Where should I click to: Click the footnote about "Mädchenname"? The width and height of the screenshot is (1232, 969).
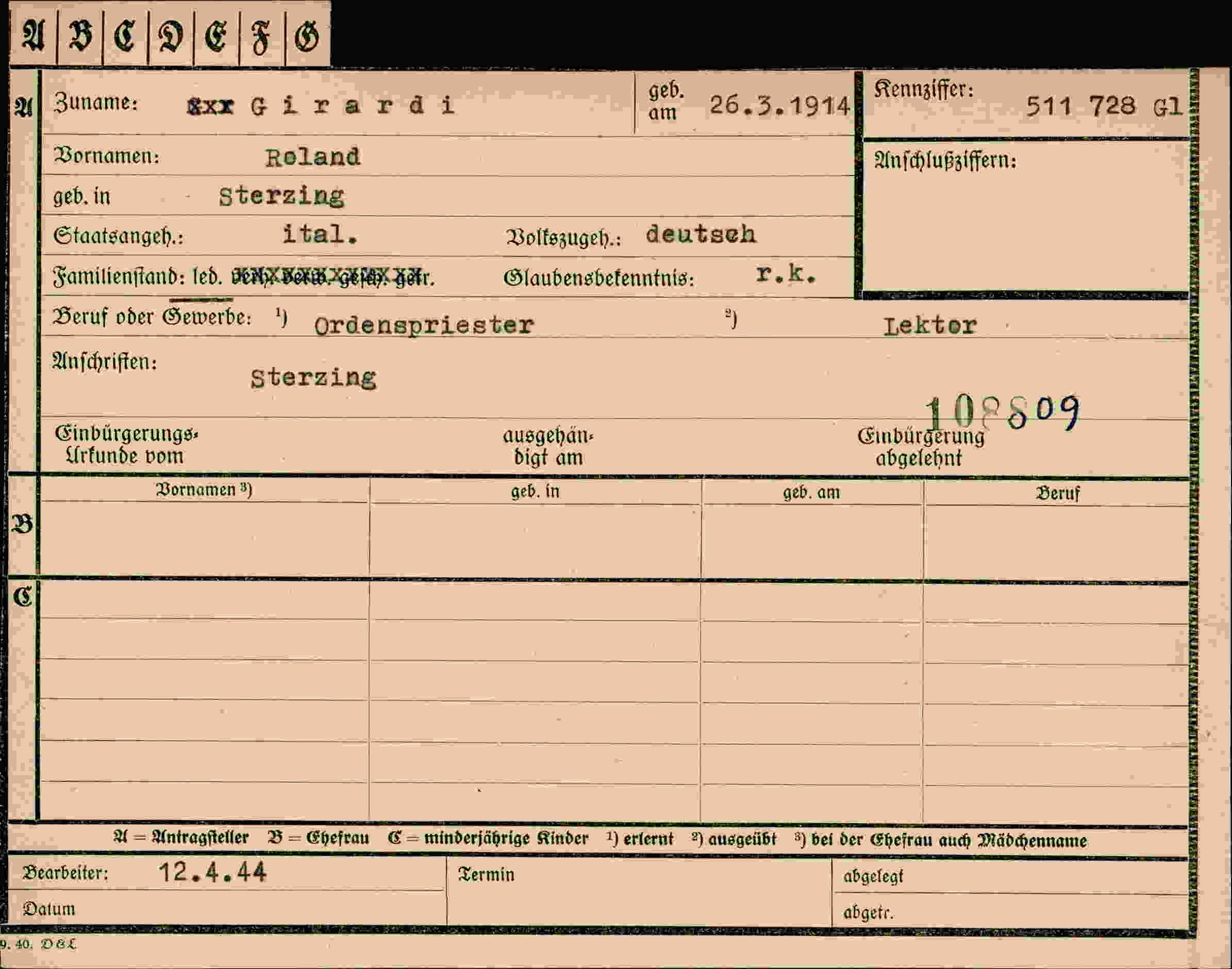[941, 840]
